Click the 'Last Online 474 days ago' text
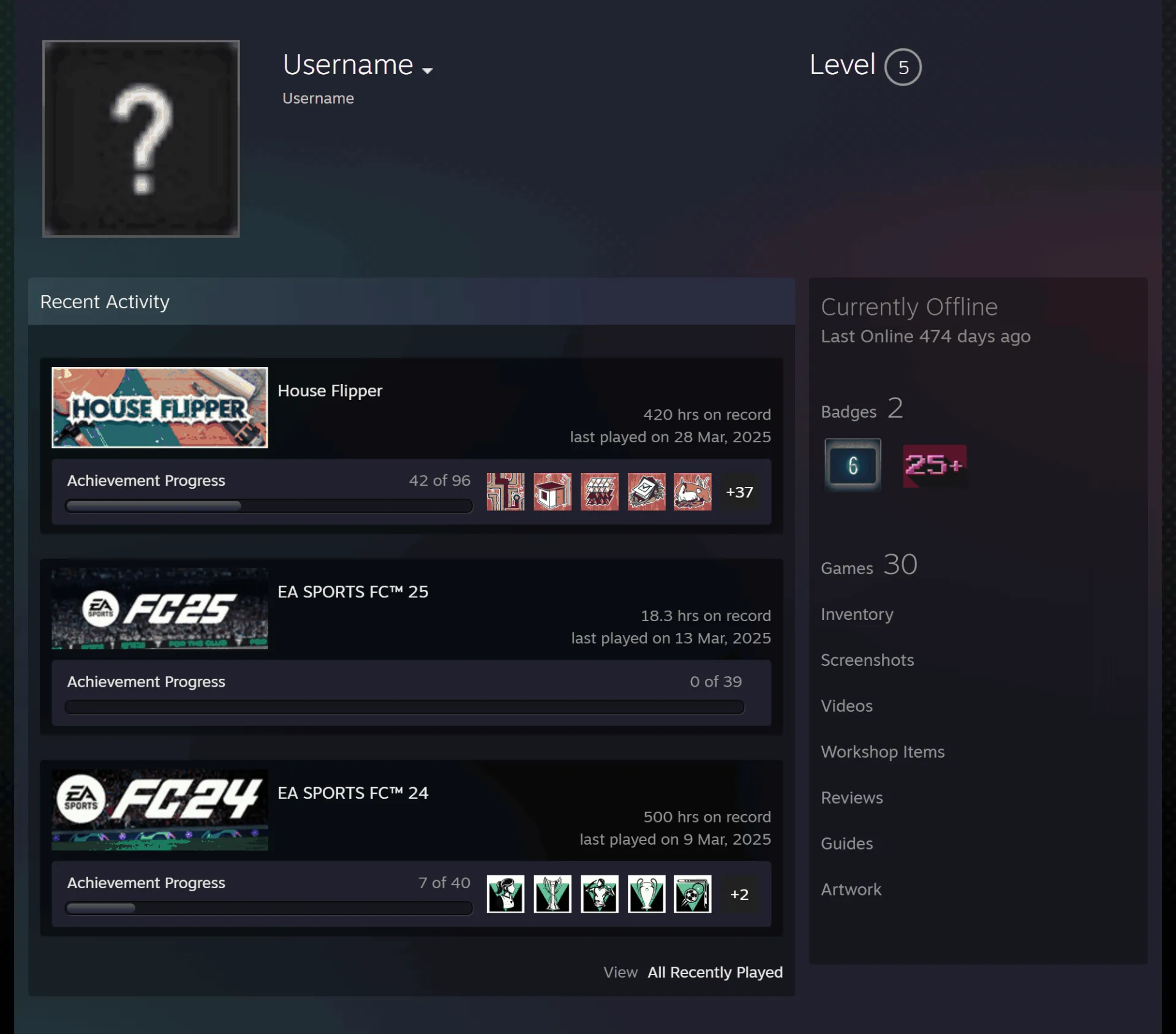Screen dimensions: 1176x1034 click(x=925, y=336)
